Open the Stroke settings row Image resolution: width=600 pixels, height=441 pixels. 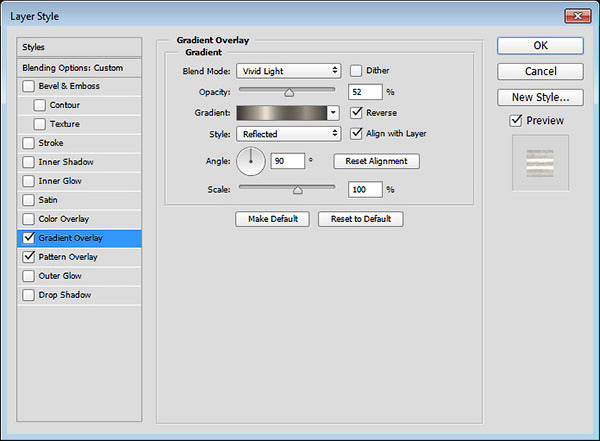79,143
